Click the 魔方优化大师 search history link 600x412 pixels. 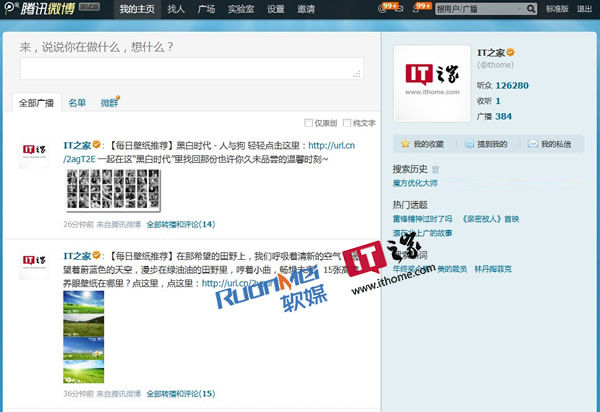(415, 183)
